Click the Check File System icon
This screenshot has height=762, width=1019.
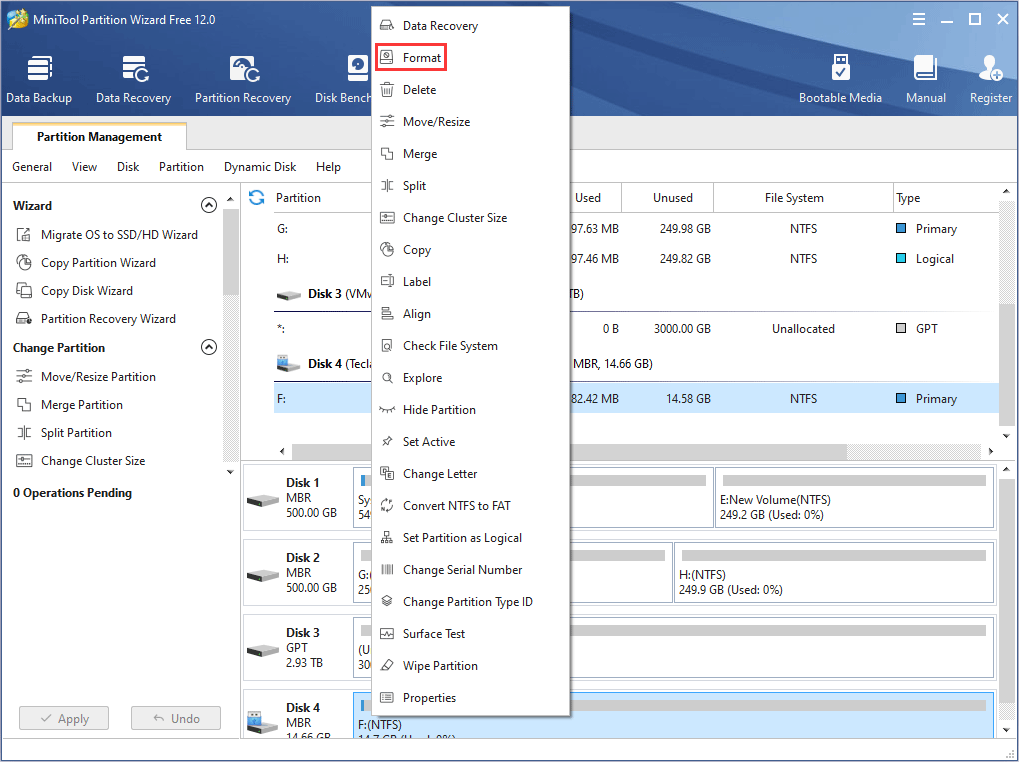click(387, 346)
